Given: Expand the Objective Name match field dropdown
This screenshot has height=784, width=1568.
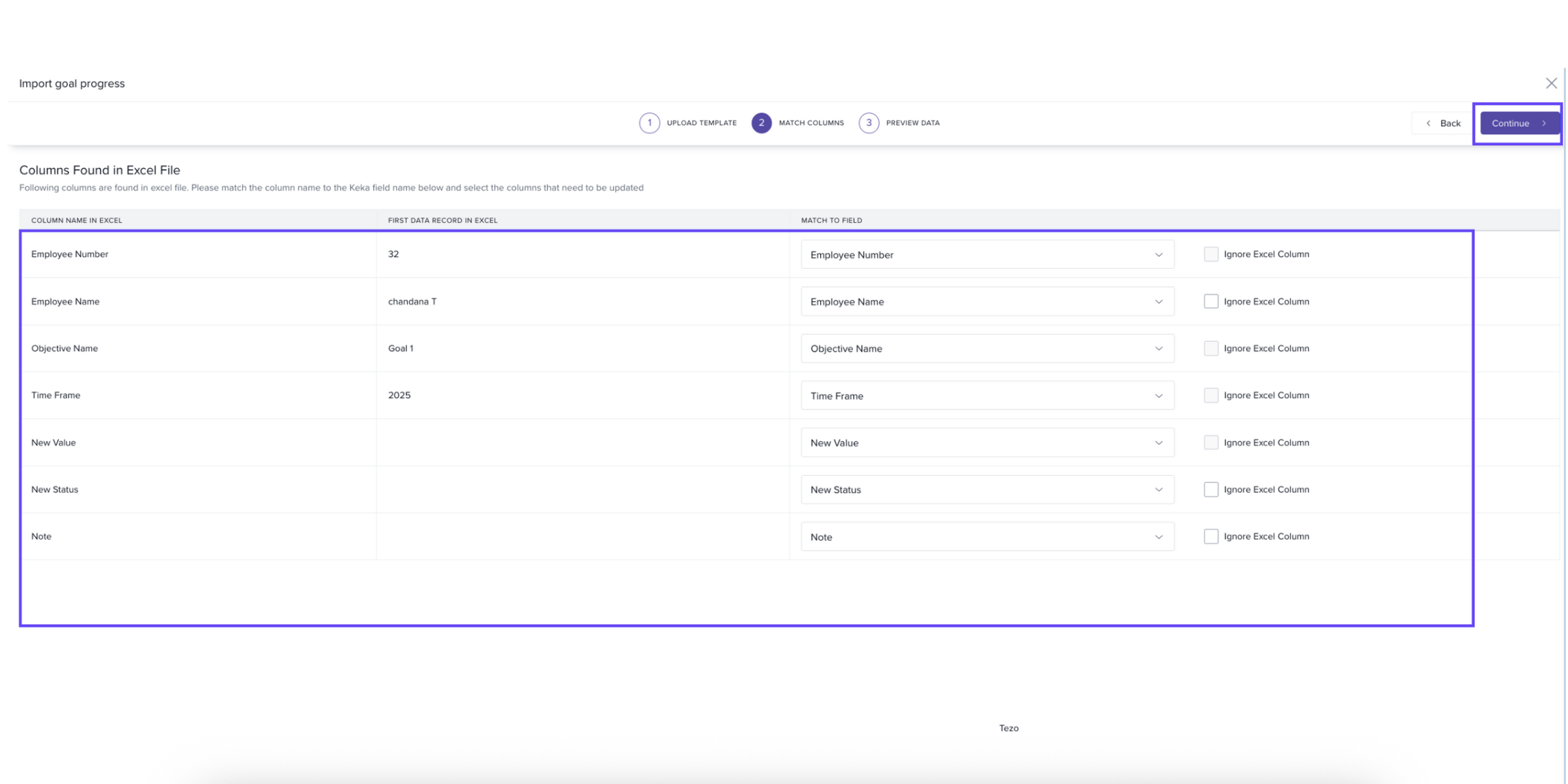Looking at the screenshot, I should coord(986,349).
